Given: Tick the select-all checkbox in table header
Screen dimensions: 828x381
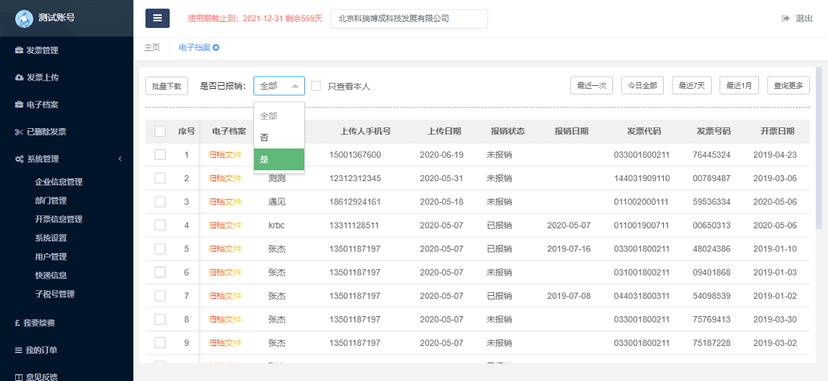Looking at the screenshot, I should tap(160, 131).
